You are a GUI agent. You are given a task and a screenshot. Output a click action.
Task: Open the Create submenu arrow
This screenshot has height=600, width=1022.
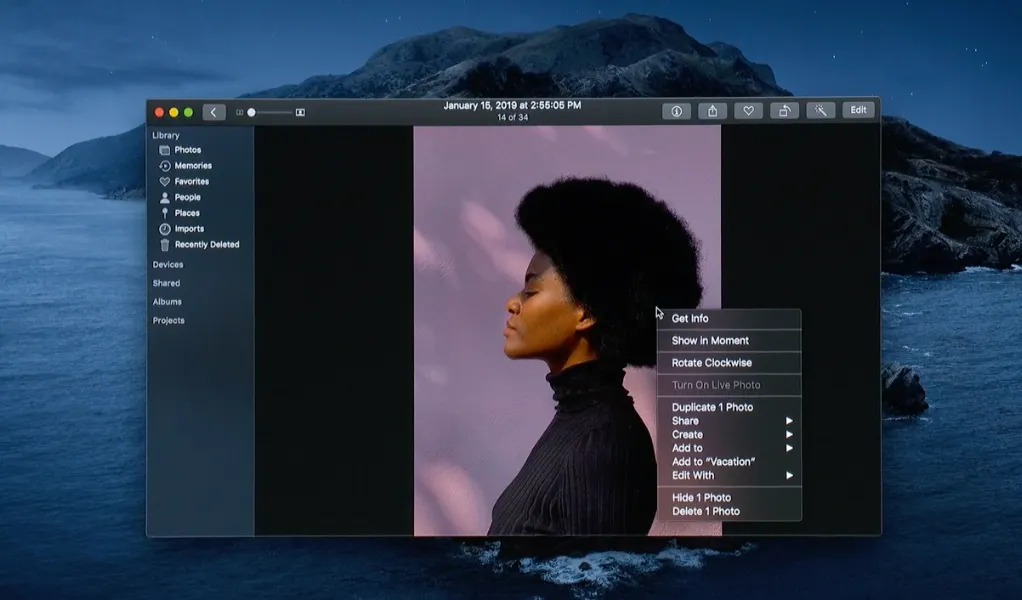789,435
